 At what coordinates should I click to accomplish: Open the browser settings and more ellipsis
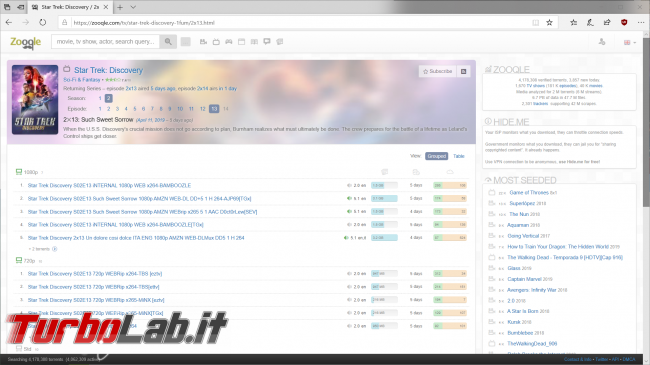click(x=641, y=22)
